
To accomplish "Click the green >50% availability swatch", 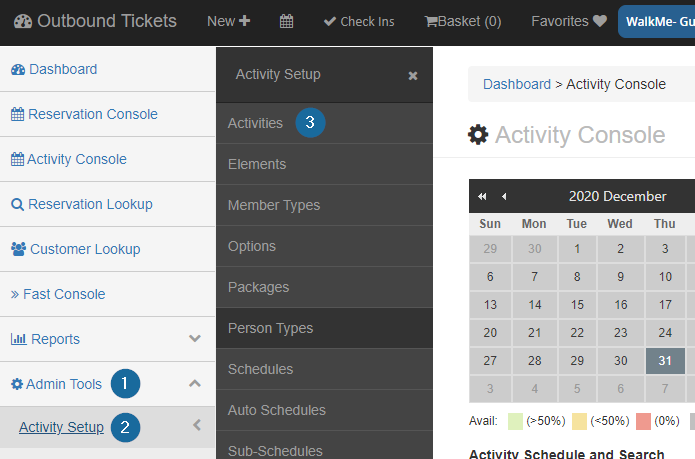I will tap(515, 421).
